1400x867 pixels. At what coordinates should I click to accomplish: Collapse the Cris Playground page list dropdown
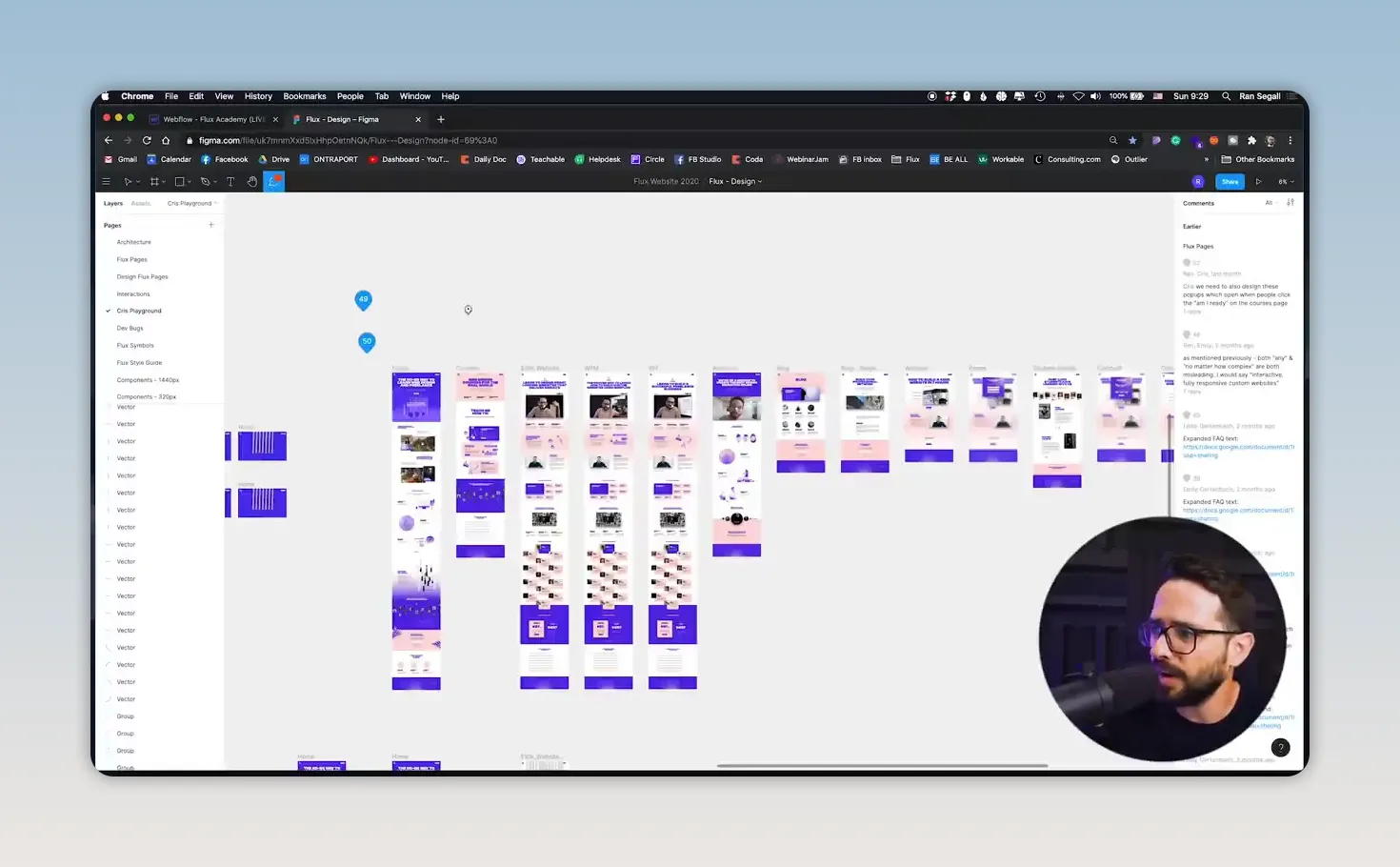pyautogui.click(x=192, y=203)
